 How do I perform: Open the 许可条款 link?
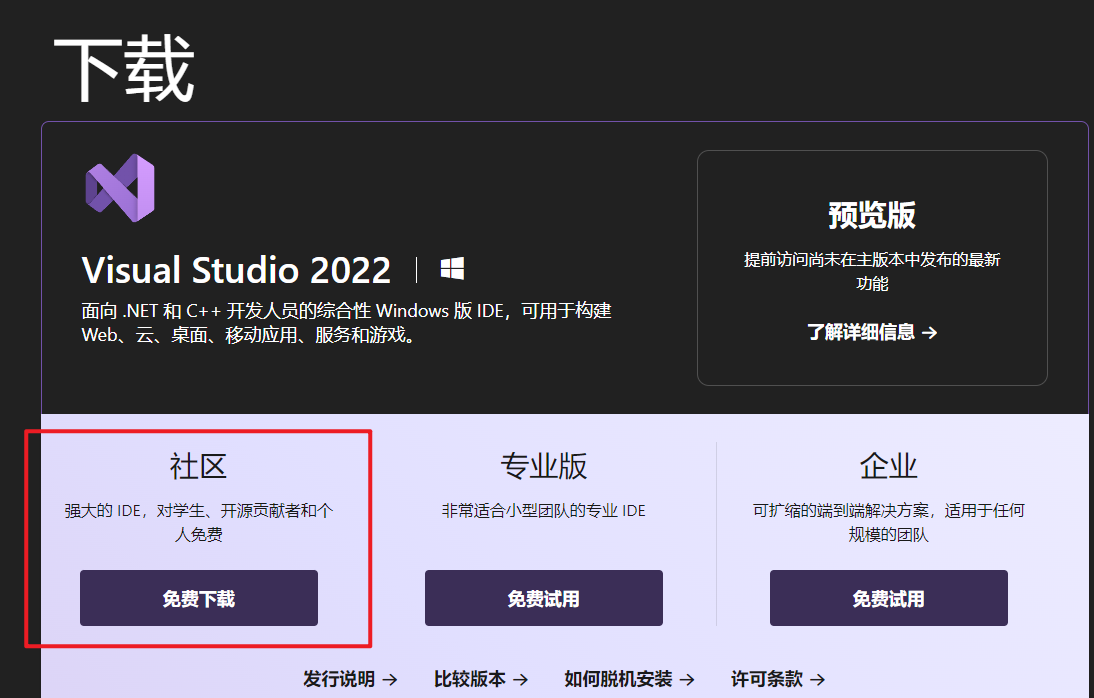778,679
